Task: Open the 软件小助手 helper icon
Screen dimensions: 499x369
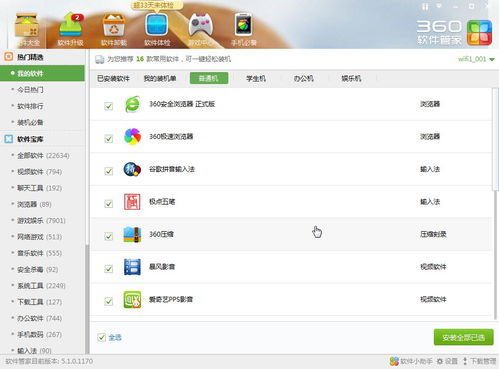Action: pyautogui.click(x=394, y=361)
